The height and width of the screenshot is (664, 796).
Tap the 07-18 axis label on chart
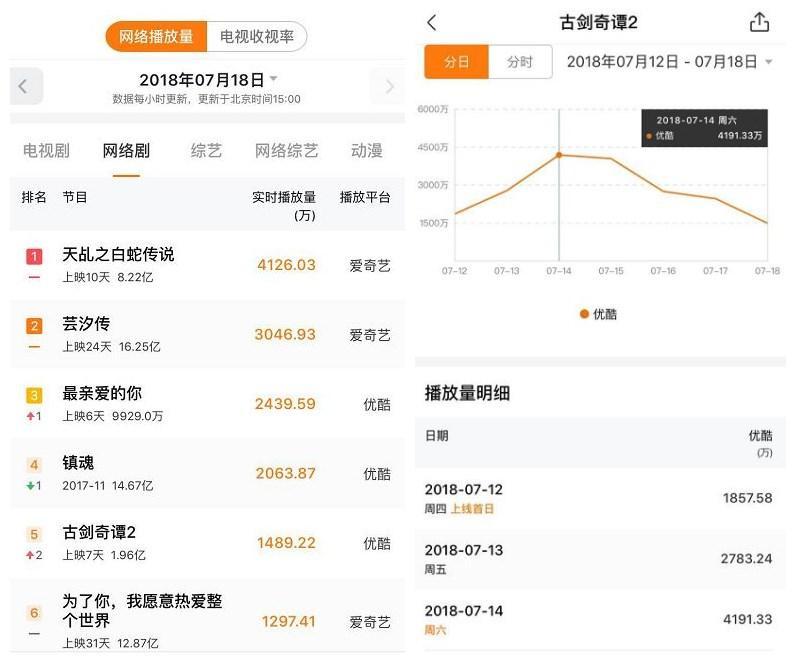point(767,271)
